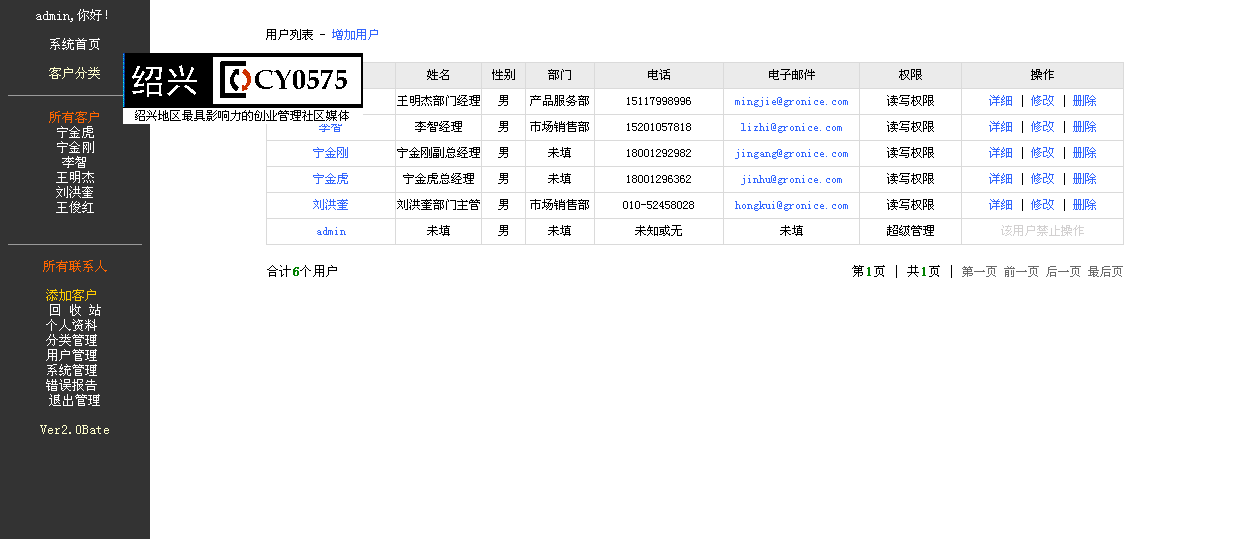
Task: Click 删除 for 李智经理 row
Action: pos(1085,127)
